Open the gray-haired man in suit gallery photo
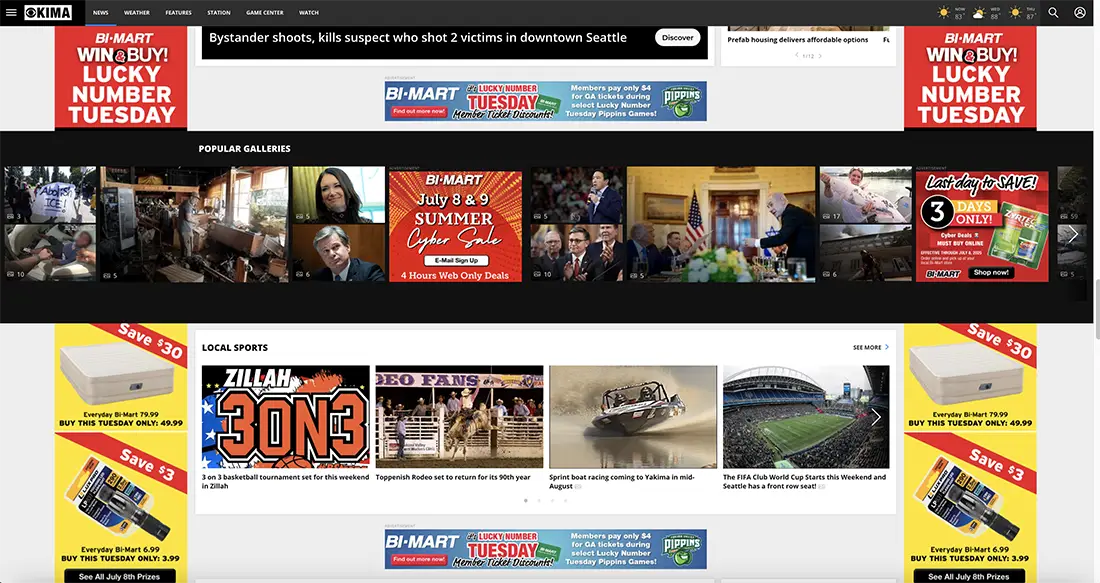 339,253
